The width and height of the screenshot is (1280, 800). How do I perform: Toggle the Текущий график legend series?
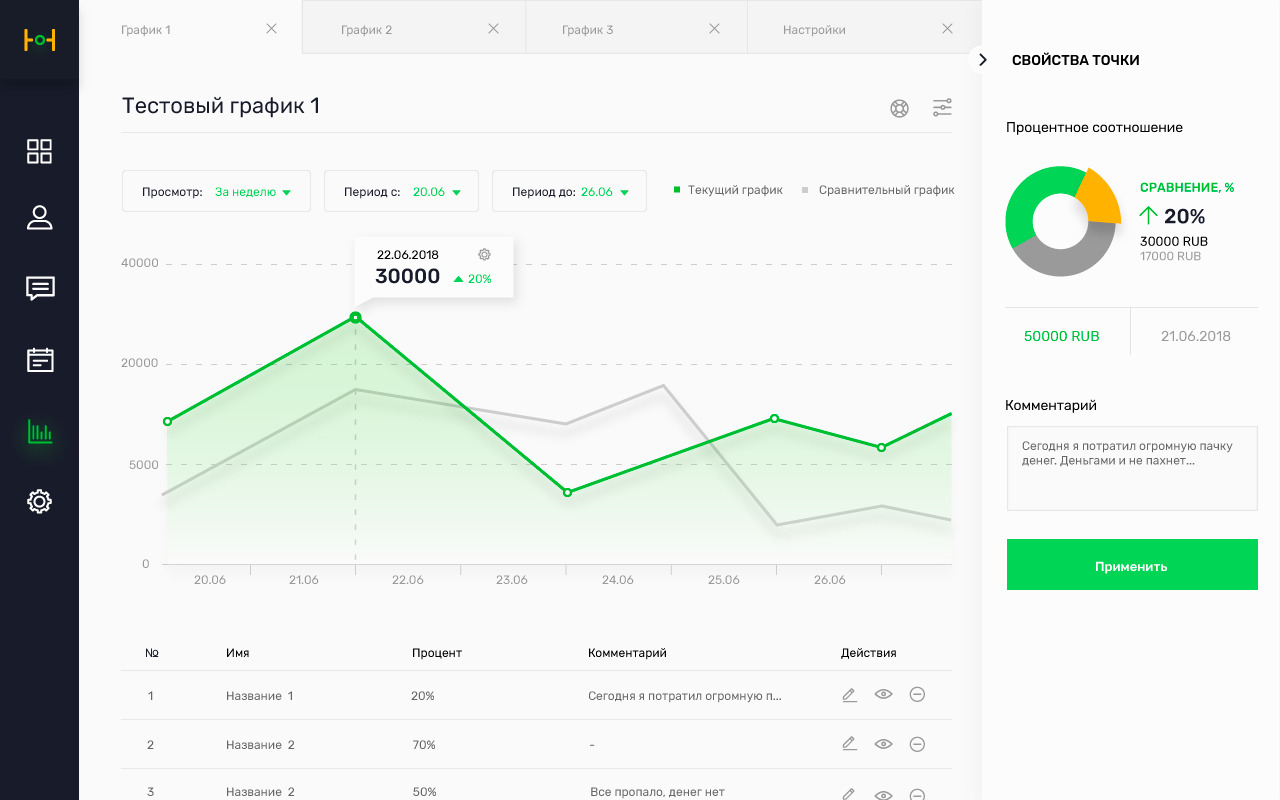point(728,190)
